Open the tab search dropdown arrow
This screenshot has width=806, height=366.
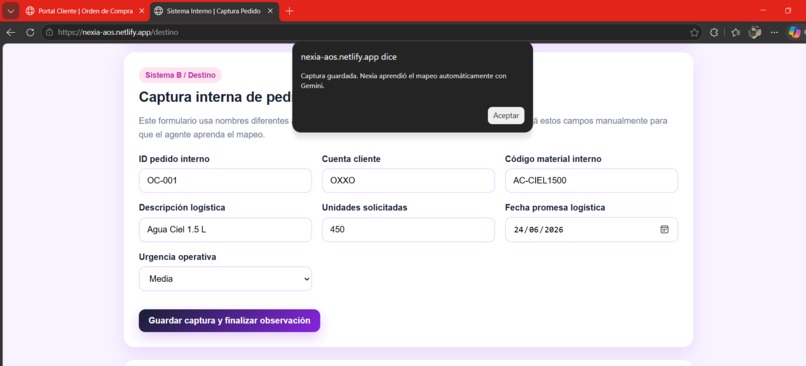11,11
